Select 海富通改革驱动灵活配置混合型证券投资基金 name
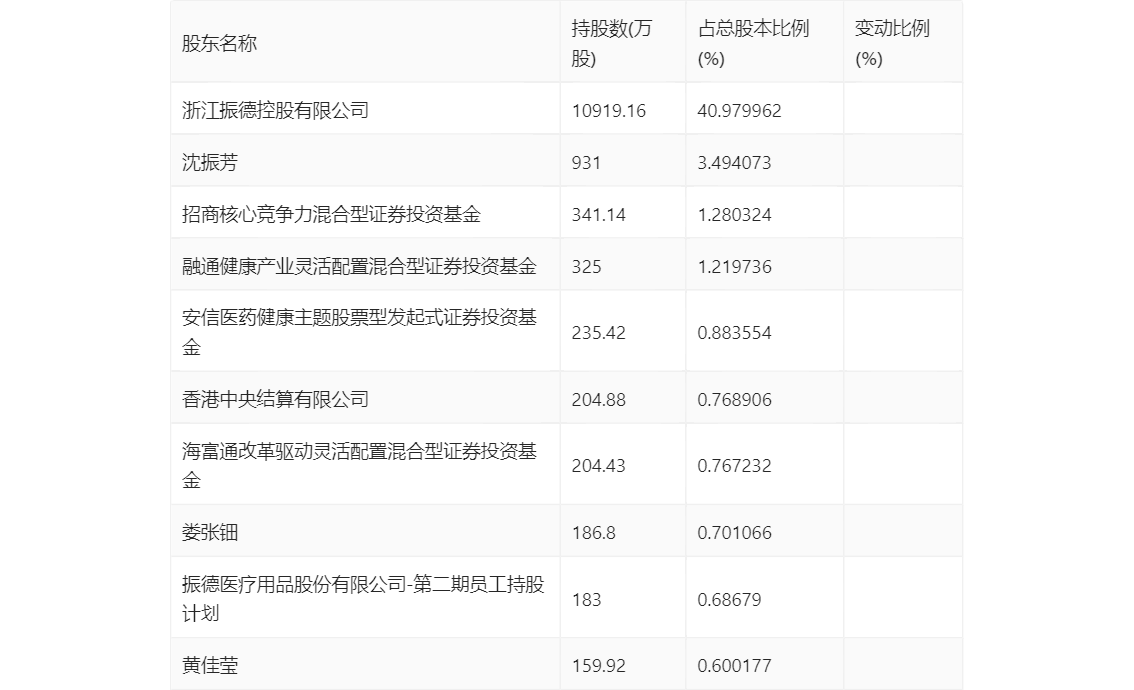The width and height of the screenshot is (1134, 690). pyautogui.click(x=359, y=465)
